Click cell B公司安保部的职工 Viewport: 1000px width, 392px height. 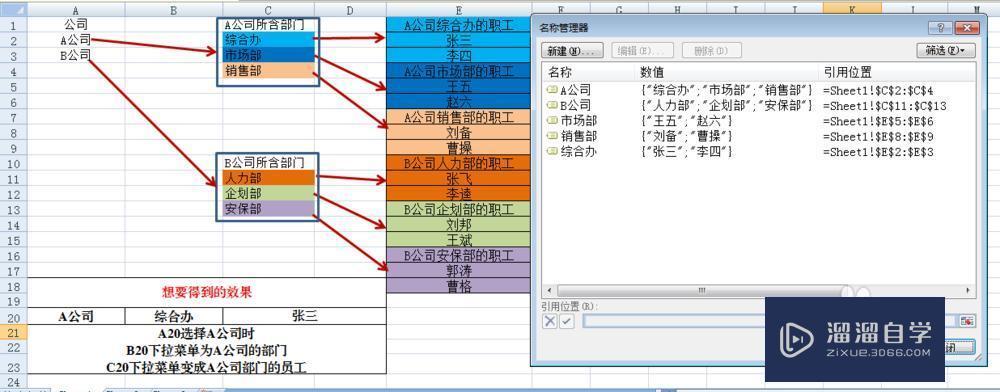459,256
